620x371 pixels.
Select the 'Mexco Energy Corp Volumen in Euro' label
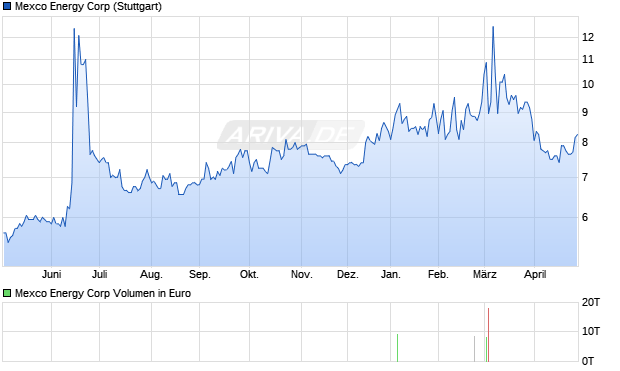coord(103,293)
